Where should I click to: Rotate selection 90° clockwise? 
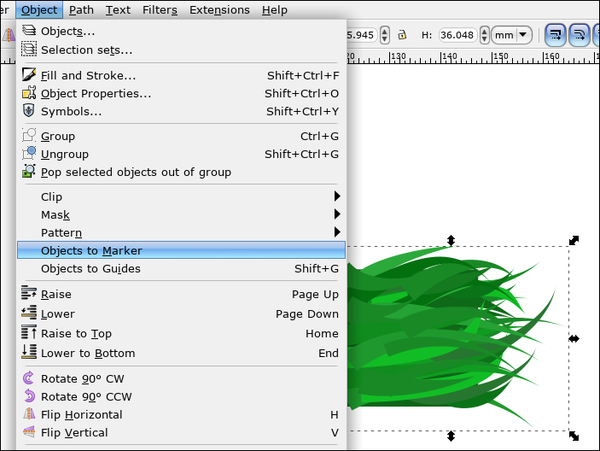pyautogui.click(x=83, y=378)
